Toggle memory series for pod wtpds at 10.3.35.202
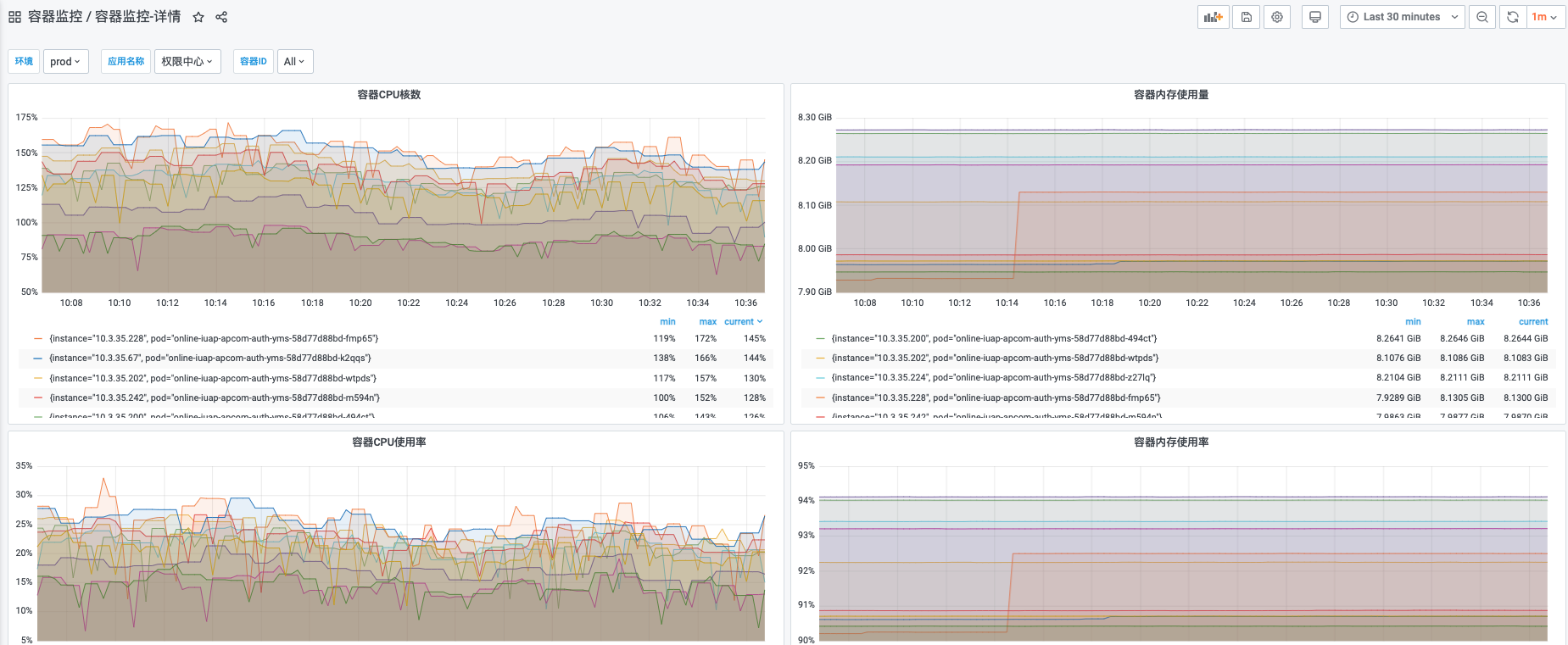The width and height of the screenshot is (1568, 645). click(995, 358)
